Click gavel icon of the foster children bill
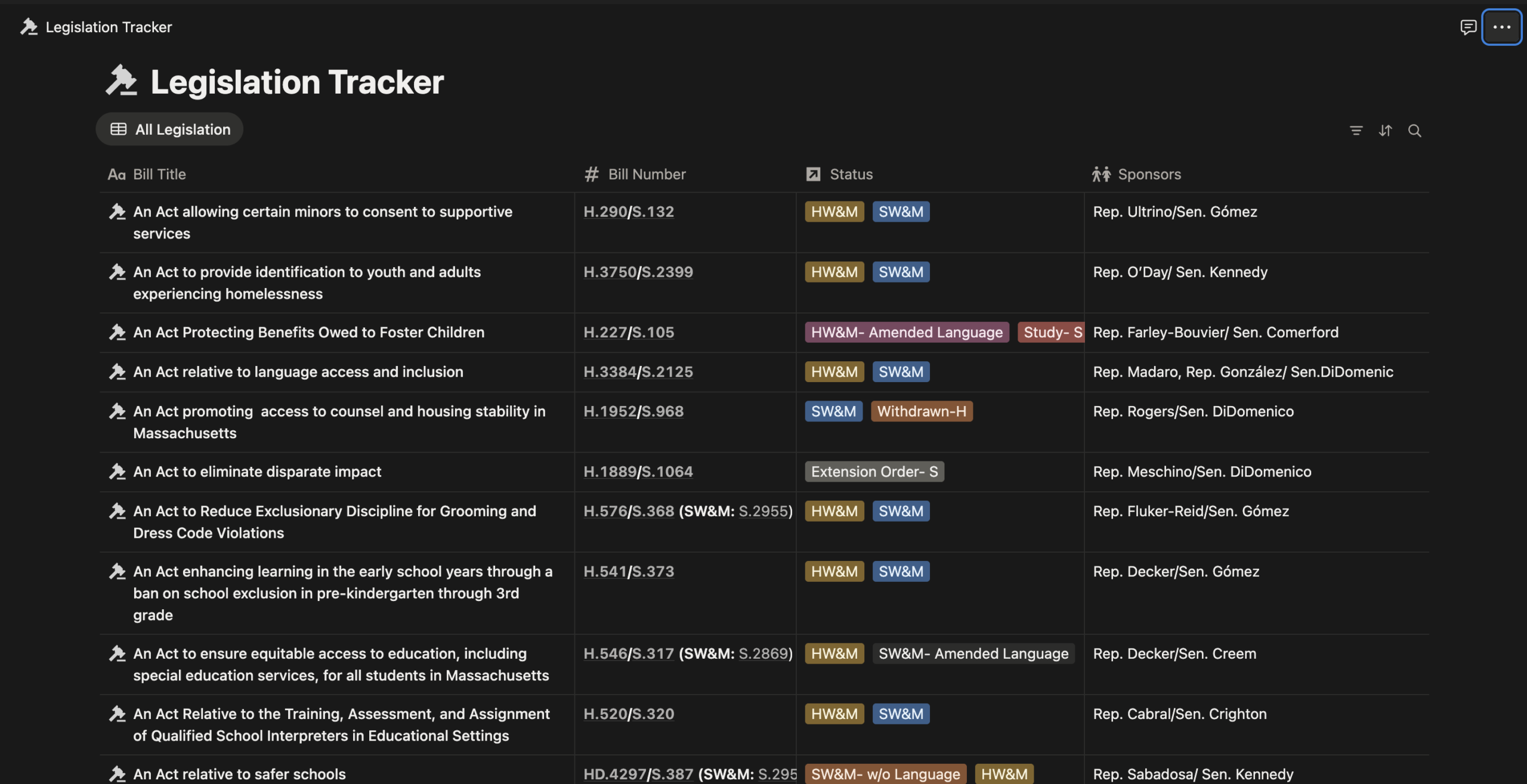The width and height of the screenshot is (1527, 784). (118, 332)
